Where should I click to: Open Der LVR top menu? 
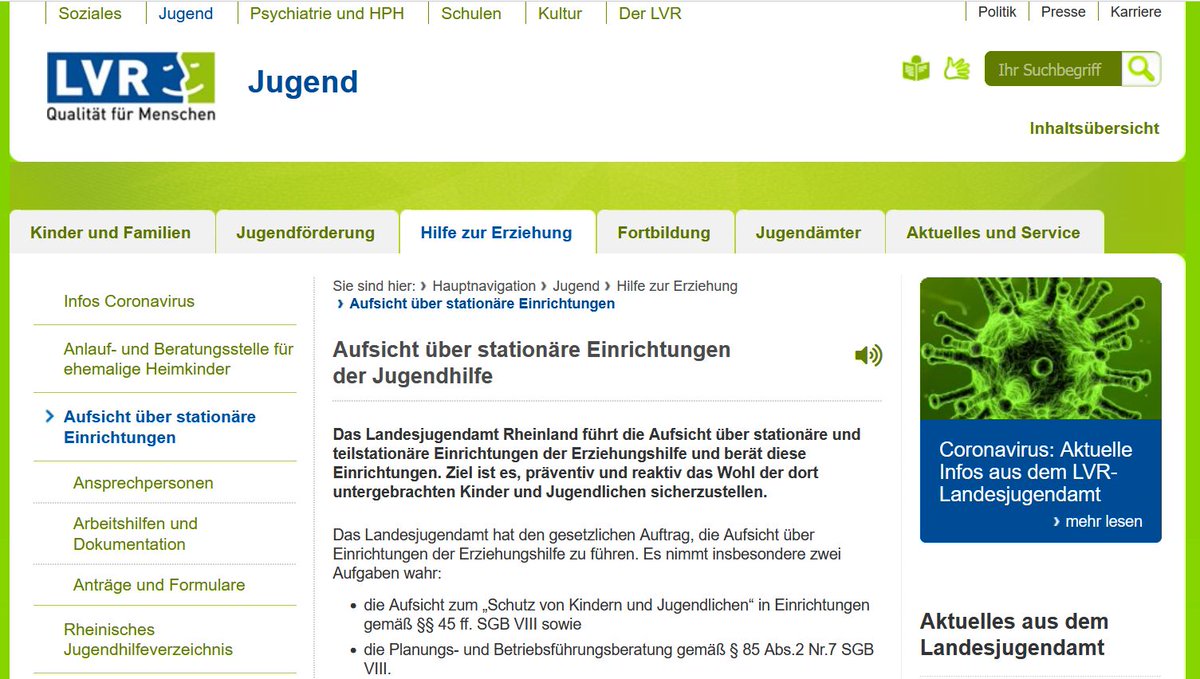tap(650, 13)
